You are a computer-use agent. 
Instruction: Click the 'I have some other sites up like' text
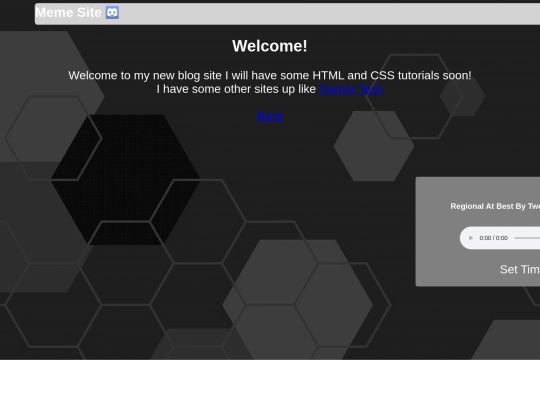point(236,89)
